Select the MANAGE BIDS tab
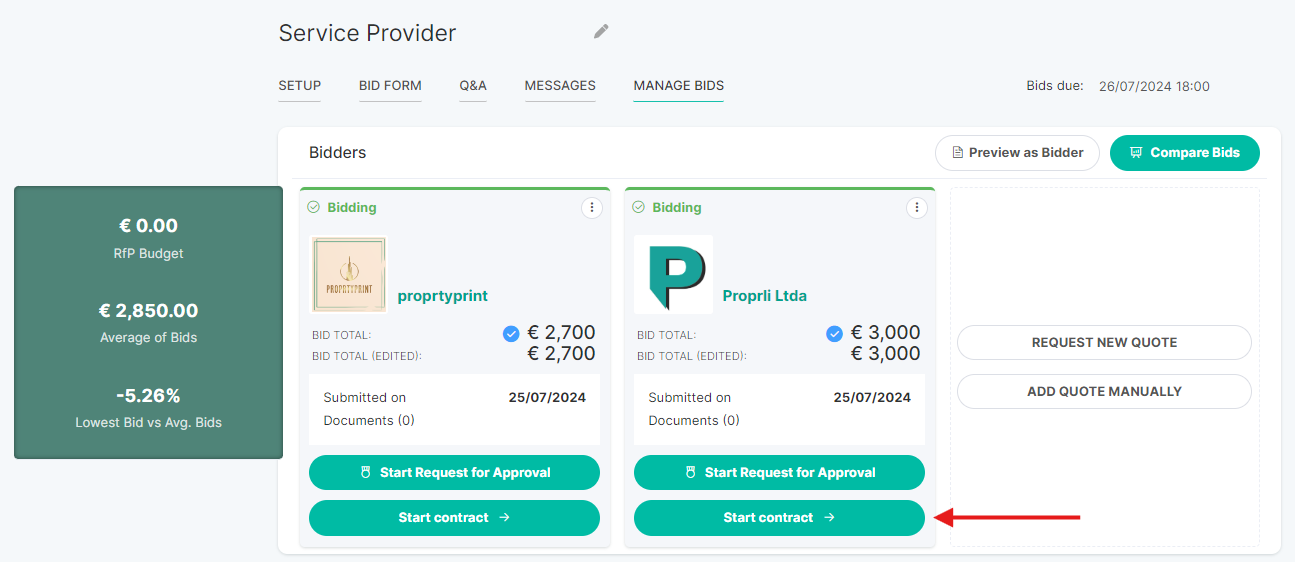This screenshot has width=1295, height=562. point(679,86)
